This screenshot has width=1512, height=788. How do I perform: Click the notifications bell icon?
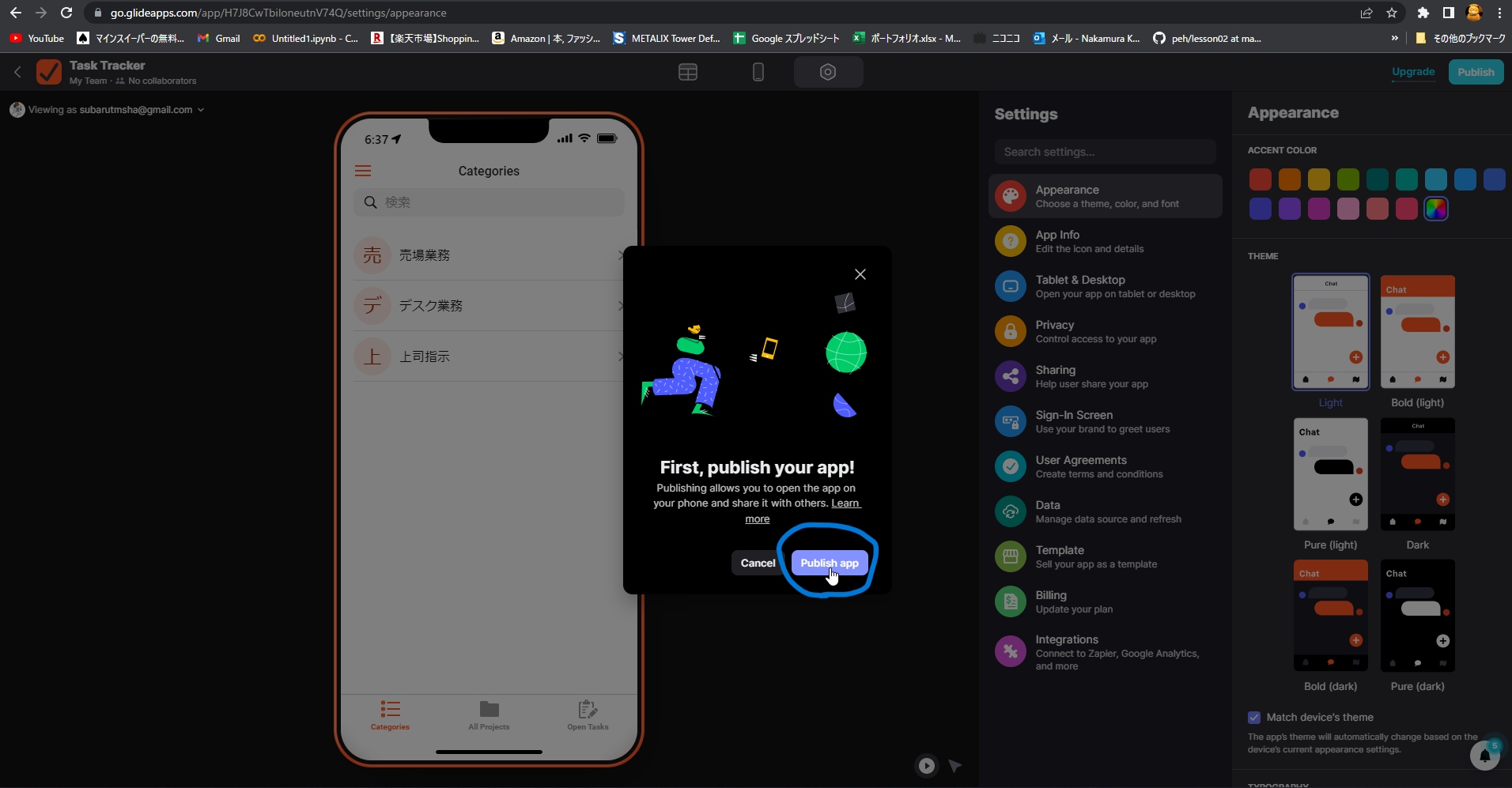1484,756
